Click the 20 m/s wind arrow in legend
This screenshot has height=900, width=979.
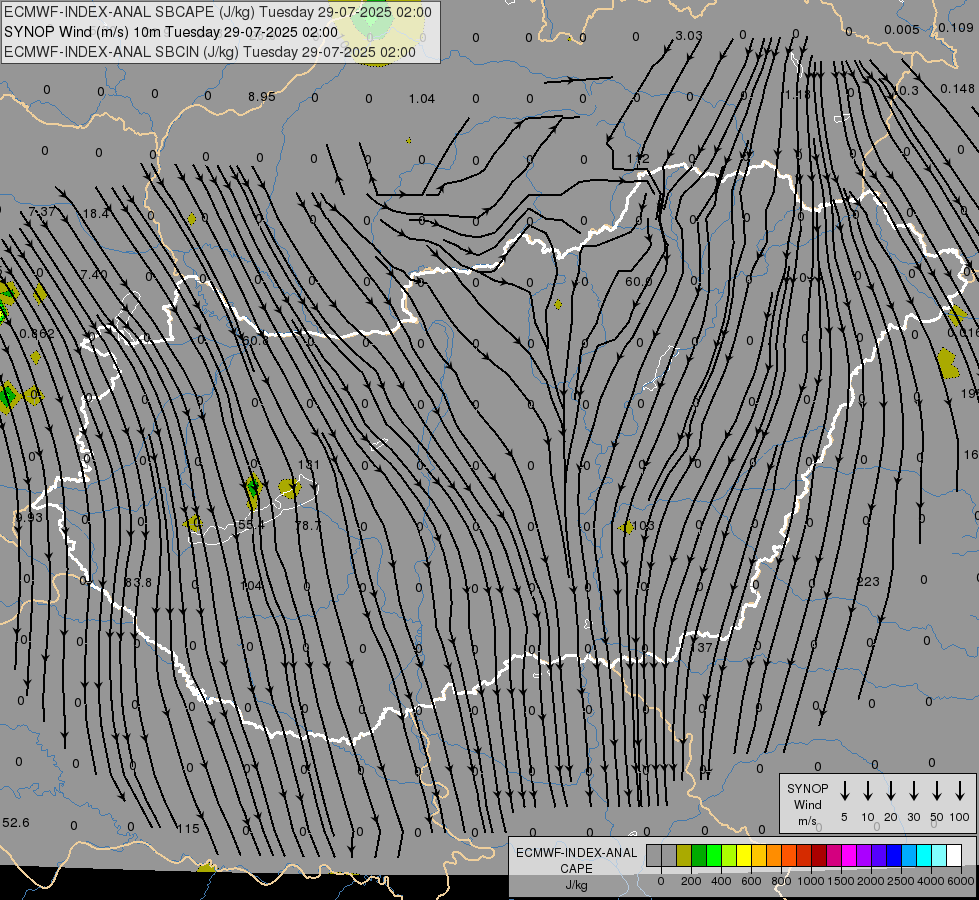890,791
